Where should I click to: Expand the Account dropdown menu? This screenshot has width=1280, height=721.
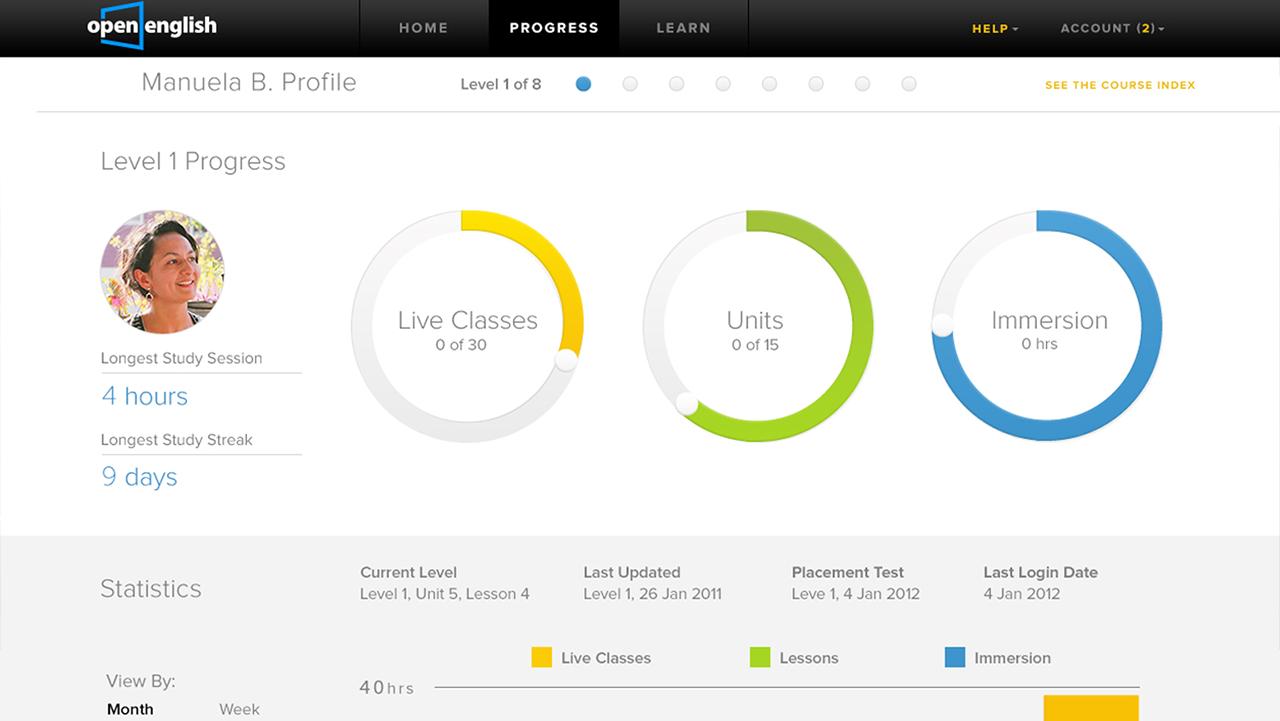pos(1112,28)
